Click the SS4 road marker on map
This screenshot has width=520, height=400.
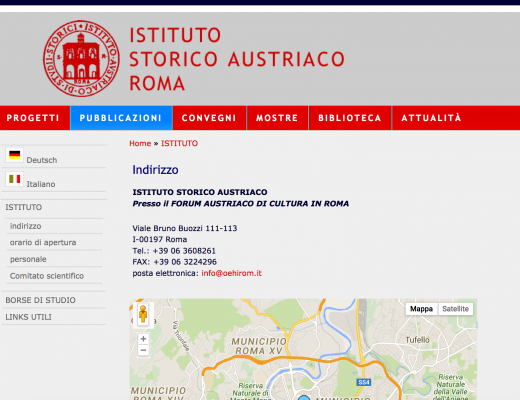tap(364, 382)
